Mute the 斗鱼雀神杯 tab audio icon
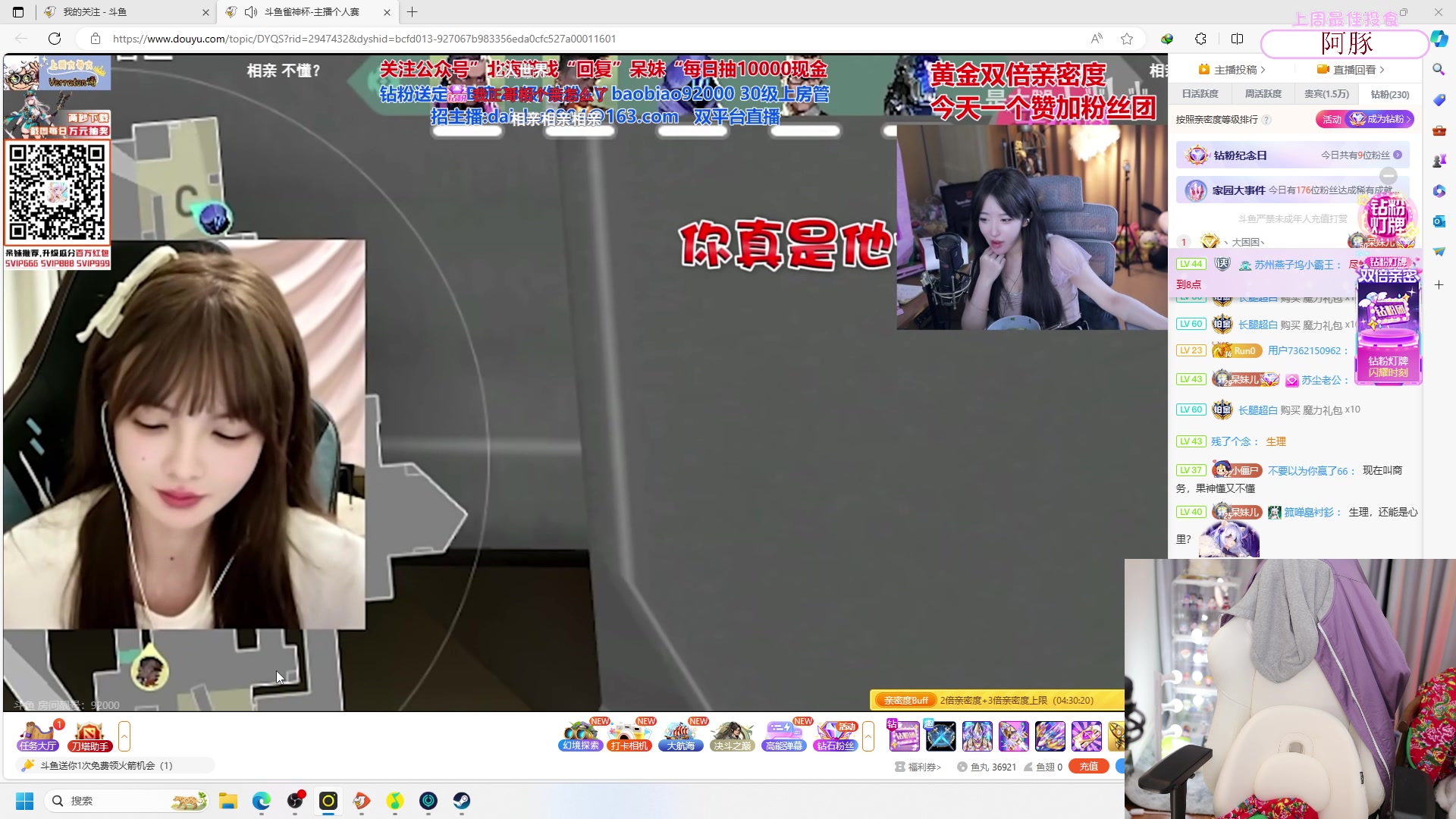The height and width of the screenshot is (819, 1456). click(x=251, y=12)
